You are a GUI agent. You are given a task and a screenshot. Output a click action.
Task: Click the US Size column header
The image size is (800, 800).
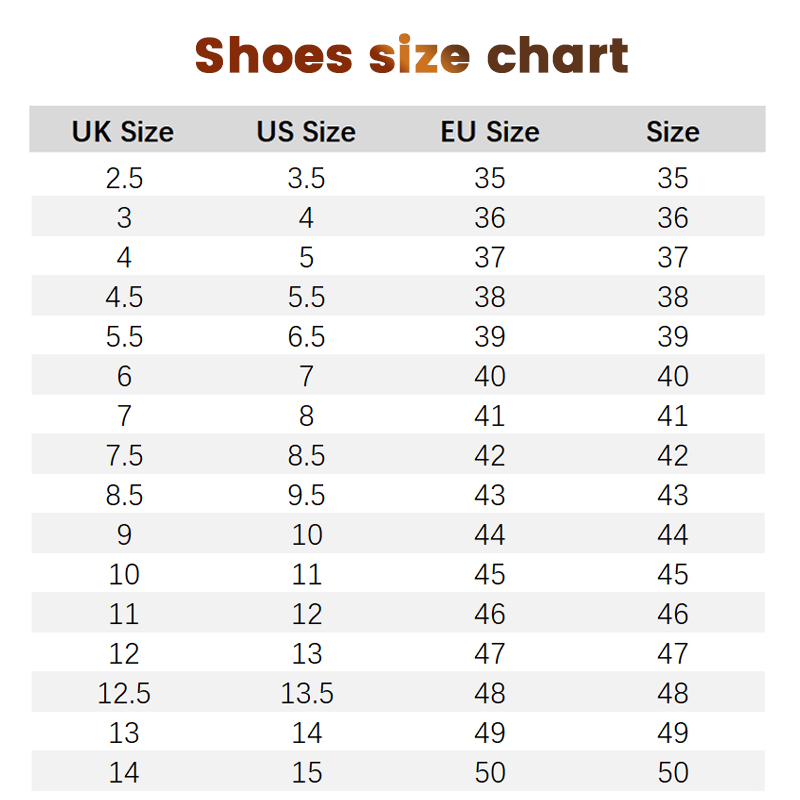point(306,132)
